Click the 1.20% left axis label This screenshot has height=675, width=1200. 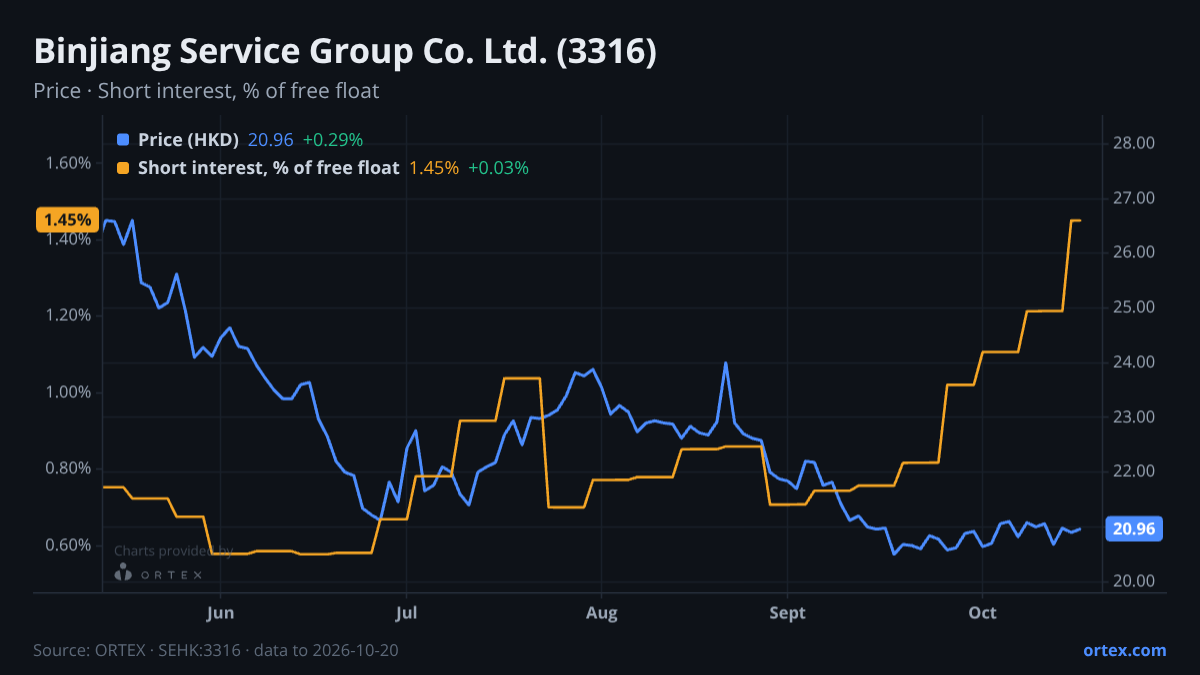click(x=68, y=315)
